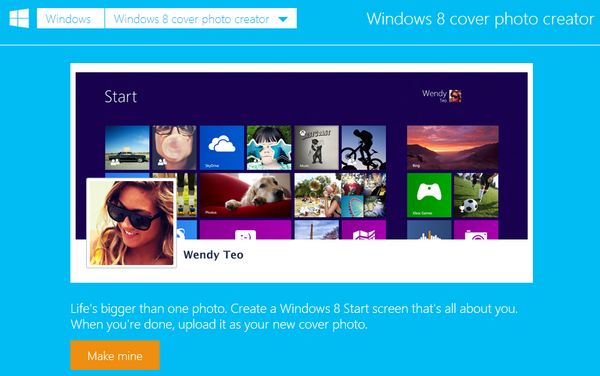Click the Life's bigger than one photo description
The image size is (600, 376).
click(294, 316)
